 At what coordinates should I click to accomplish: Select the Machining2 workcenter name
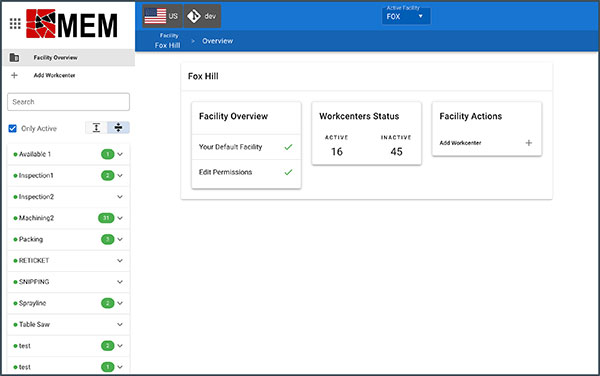click(36, 218)
